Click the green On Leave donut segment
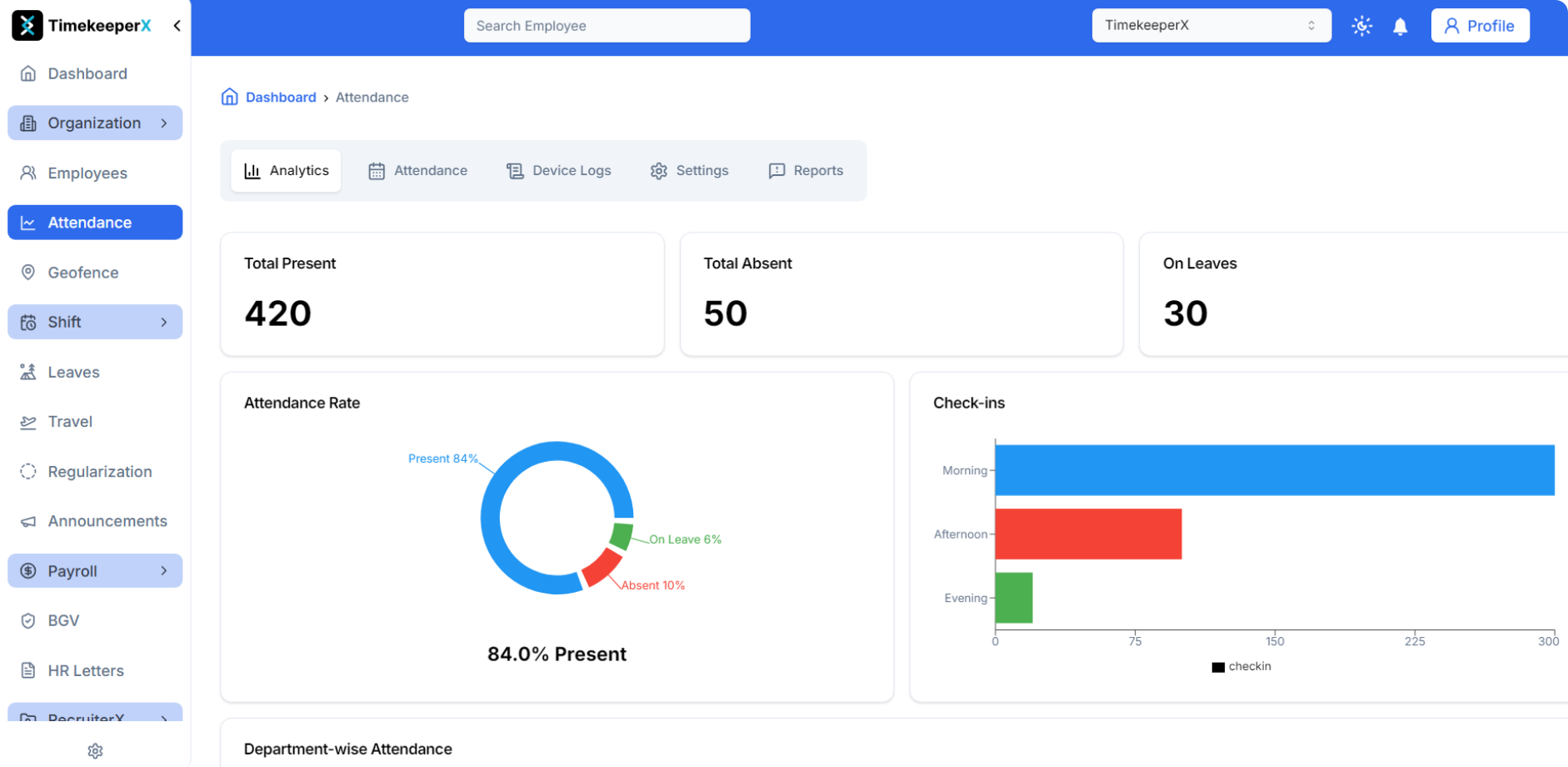The height and width of the screenshot is (767, 1568). 621,535
